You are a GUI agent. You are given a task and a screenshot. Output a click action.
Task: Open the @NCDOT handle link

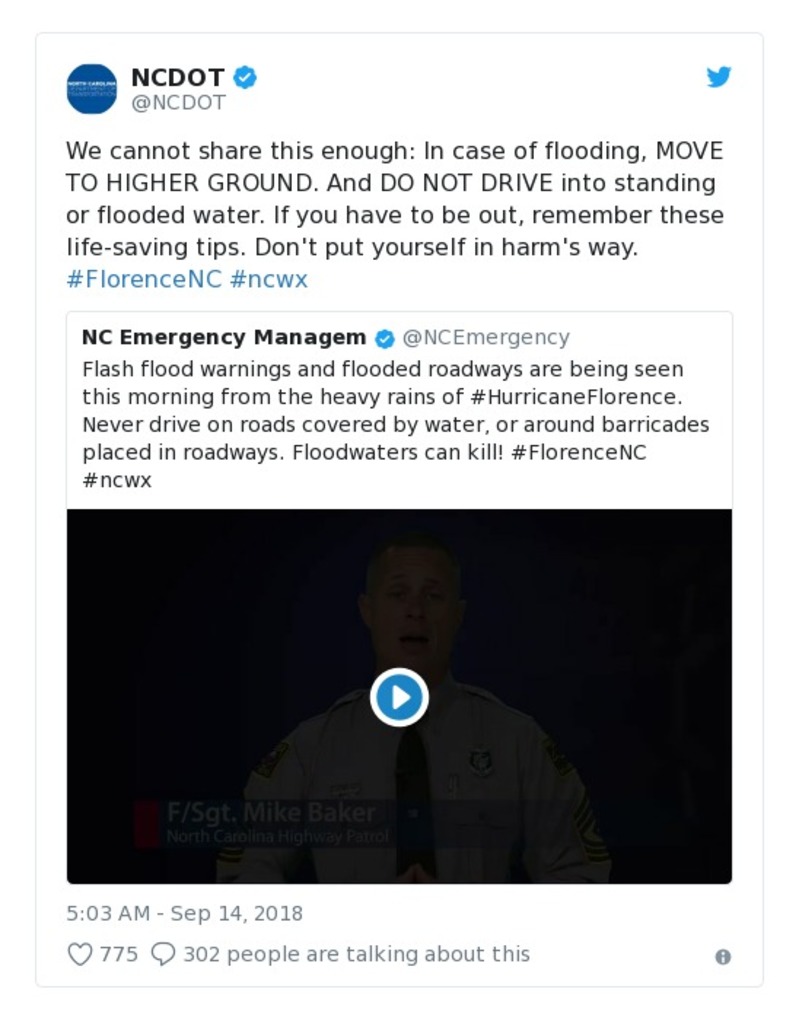tap(178, 102)
